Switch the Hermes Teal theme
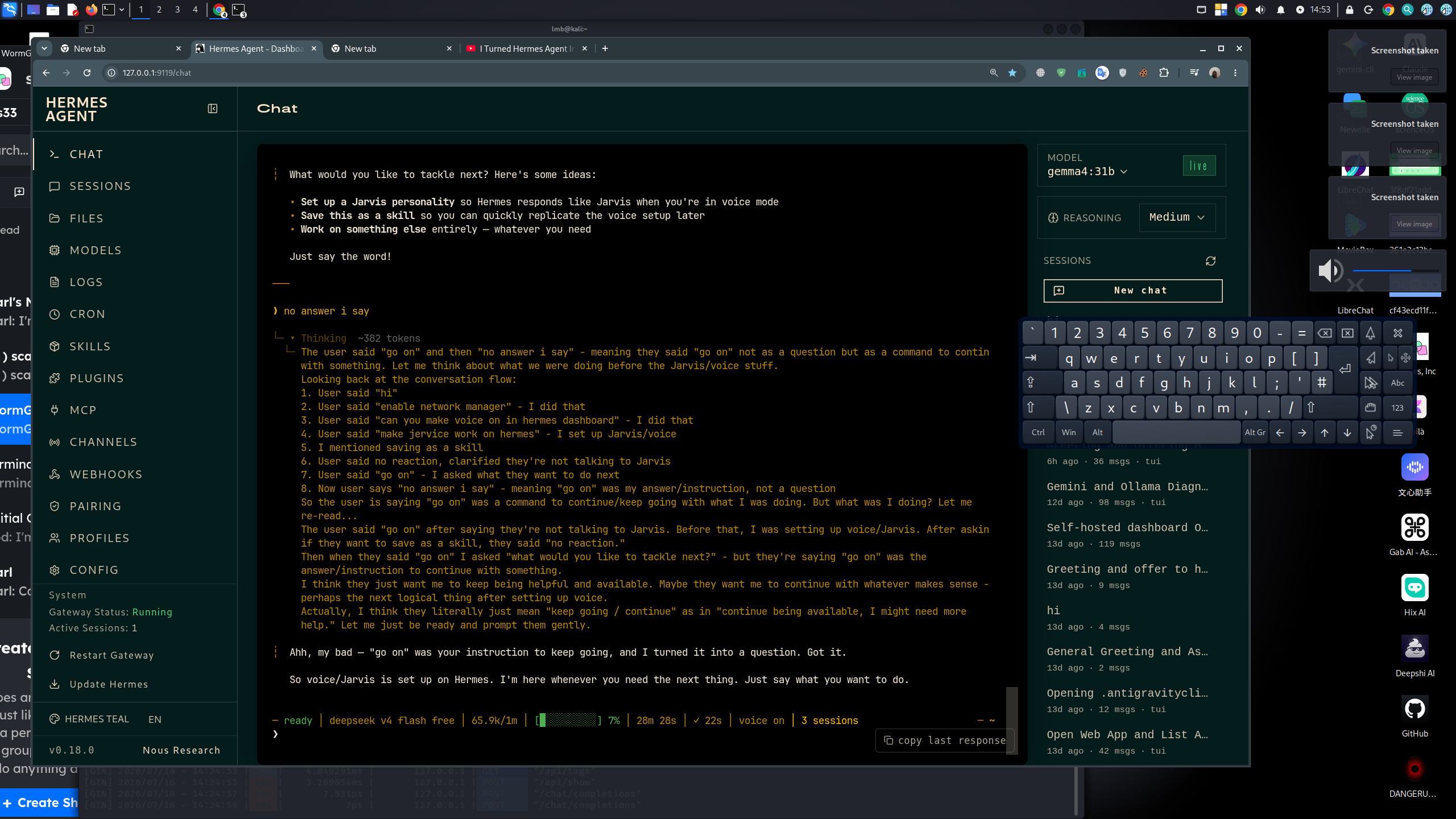Viewport: 1456px width, 819px height. (x=89, y=719)
